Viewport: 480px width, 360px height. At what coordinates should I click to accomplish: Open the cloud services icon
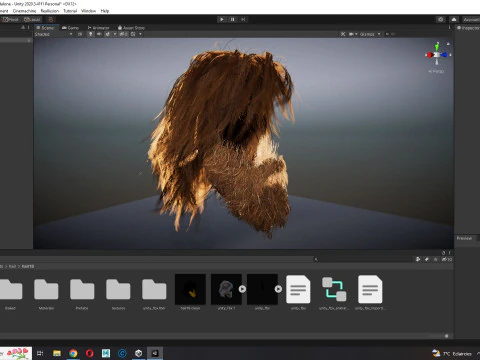click(x=454, y=19)
